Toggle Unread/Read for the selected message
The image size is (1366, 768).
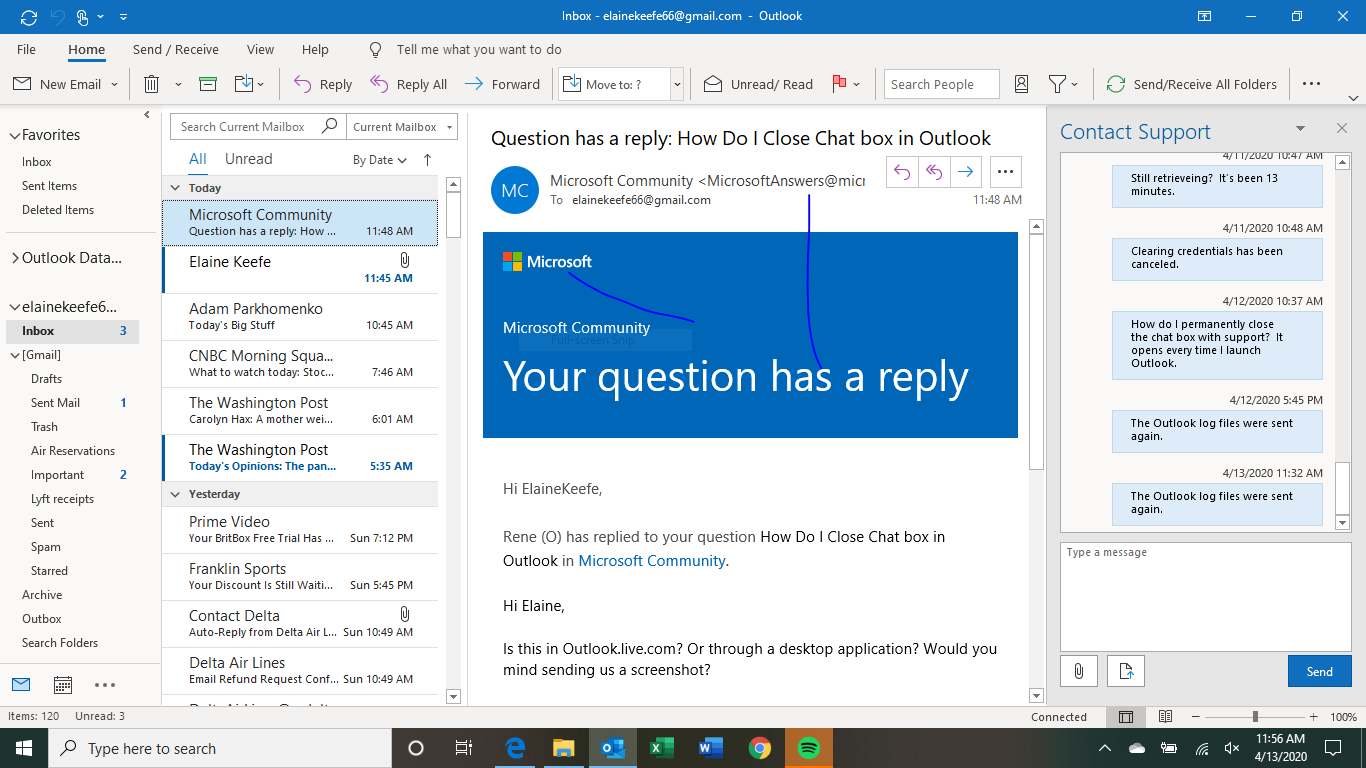pos(758,84)
